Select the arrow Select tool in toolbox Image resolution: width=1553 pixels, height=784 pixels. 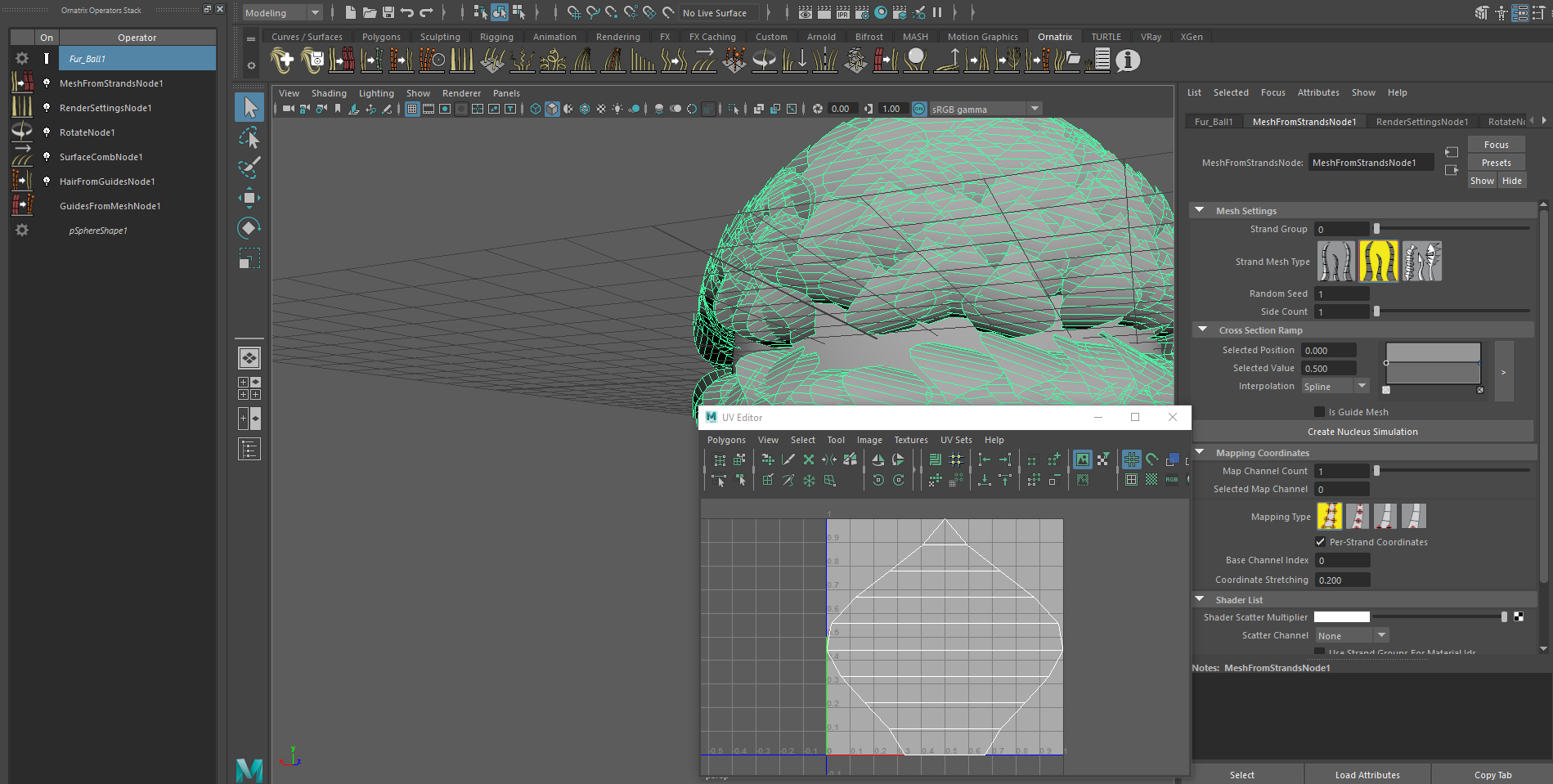coord(249,107)
